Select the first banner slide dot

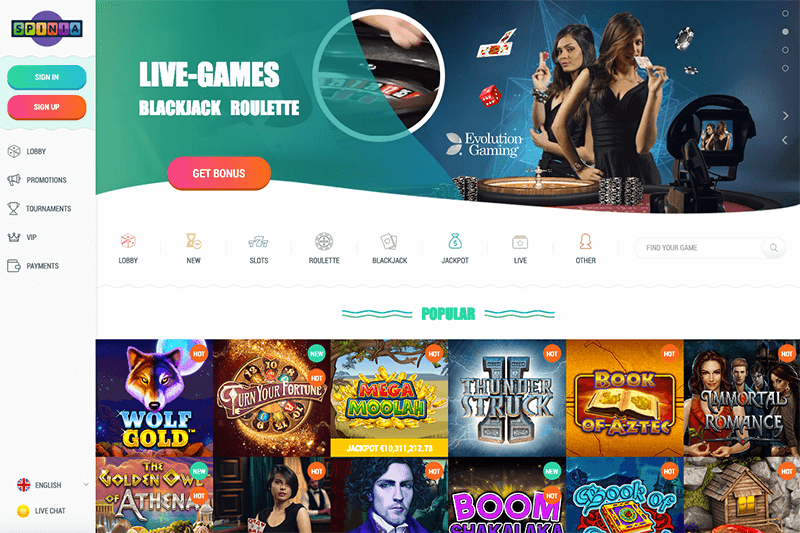point(785,13)
